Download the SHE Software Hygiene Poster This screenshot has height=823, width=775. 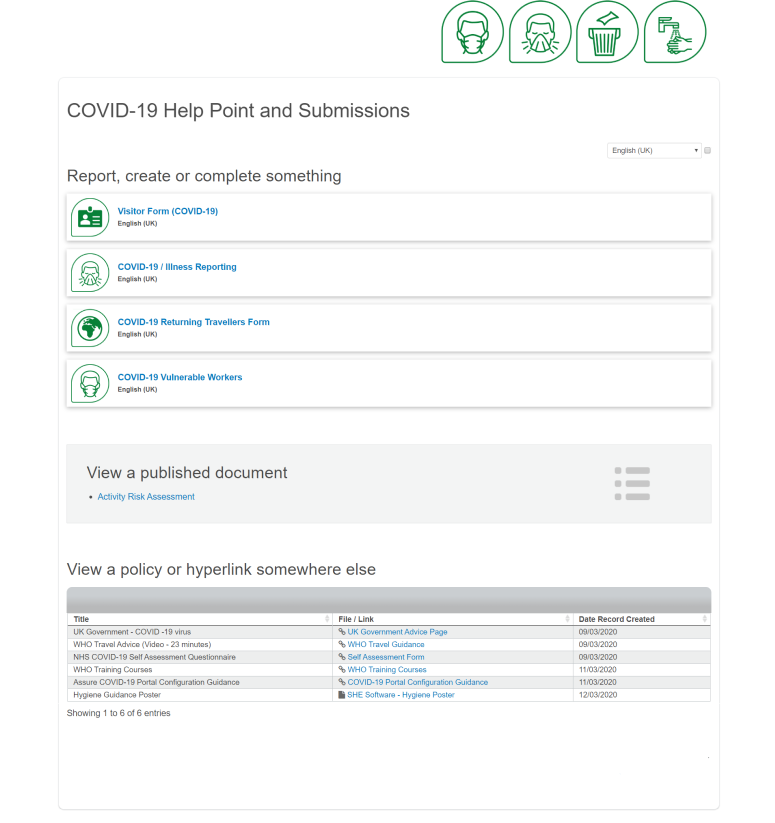(x=400, y=695)
